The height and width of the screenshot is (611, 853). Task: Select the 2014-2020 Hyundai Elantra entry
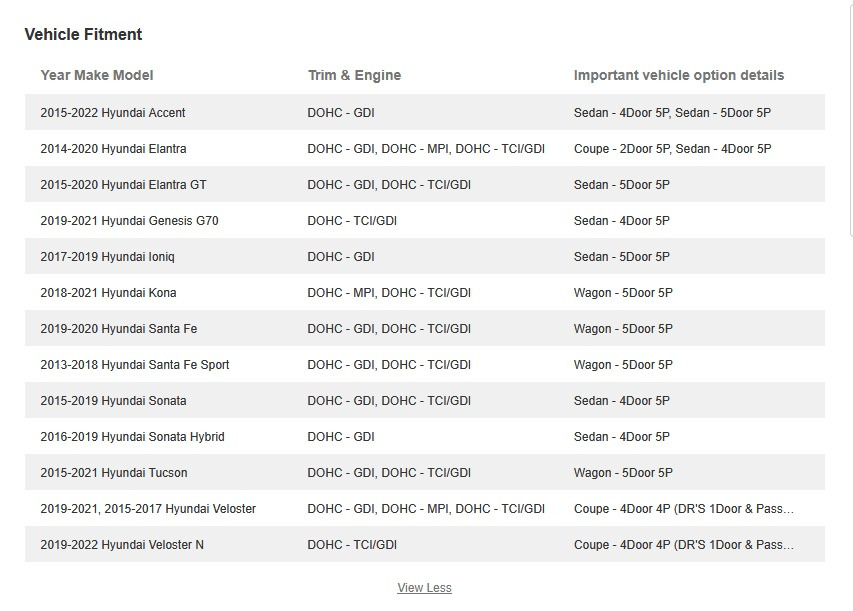click(113, 149)
